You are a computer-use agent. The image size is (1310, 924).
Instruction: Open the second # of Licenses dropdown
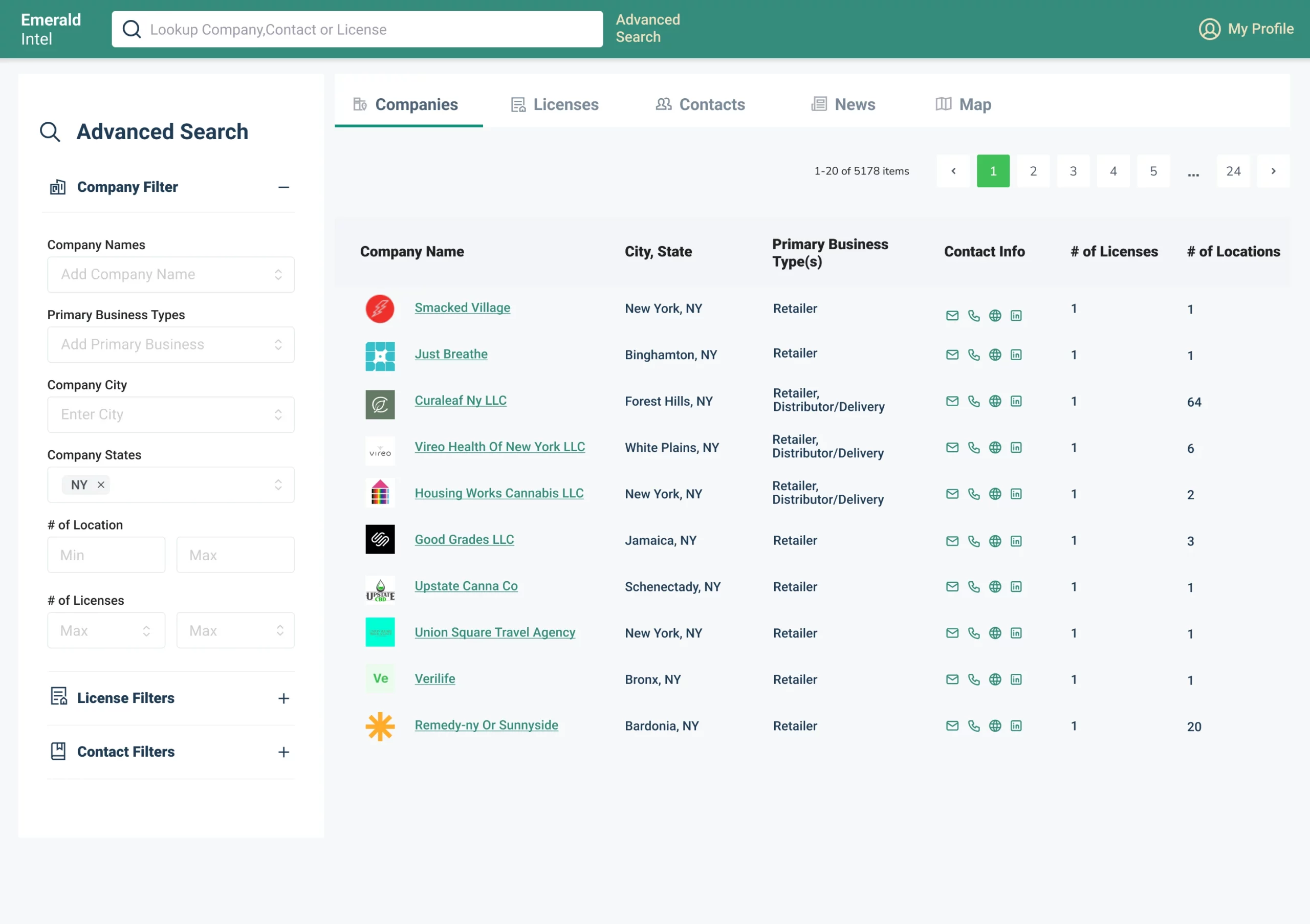(x=235, y=631)
